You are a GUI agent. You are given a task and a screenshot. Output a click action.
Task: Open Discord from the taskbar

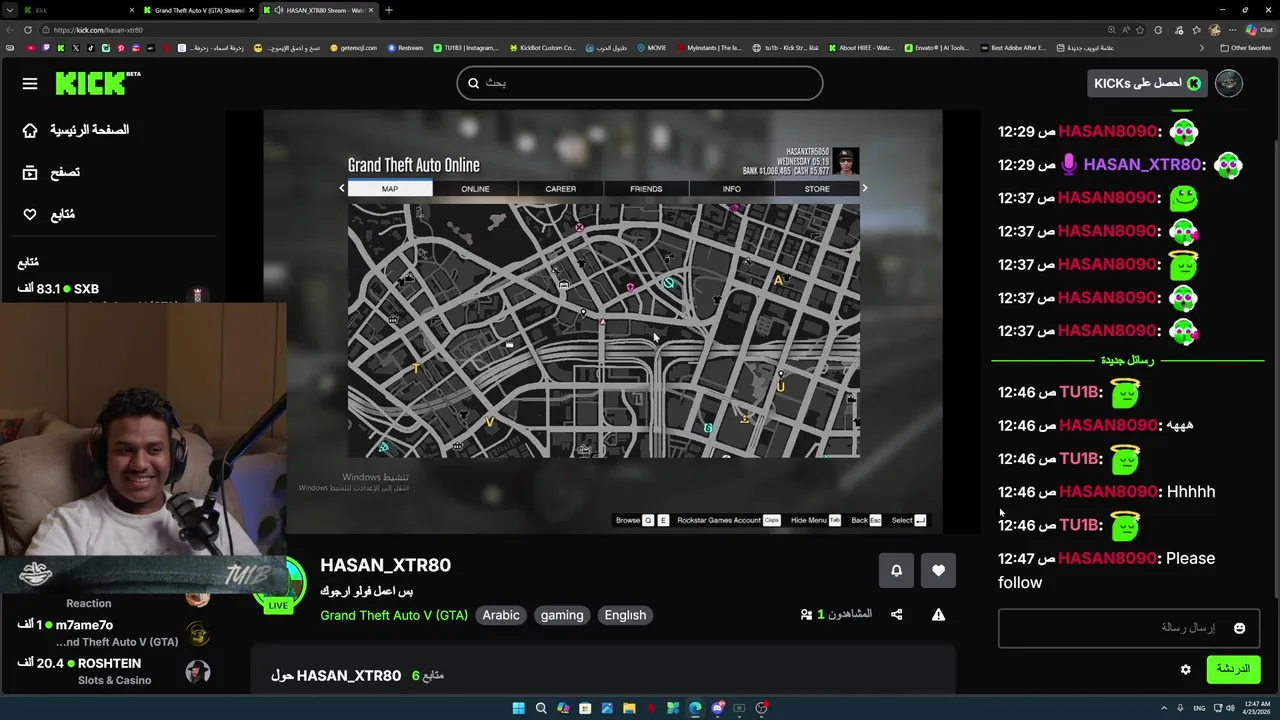pos(717,708)
